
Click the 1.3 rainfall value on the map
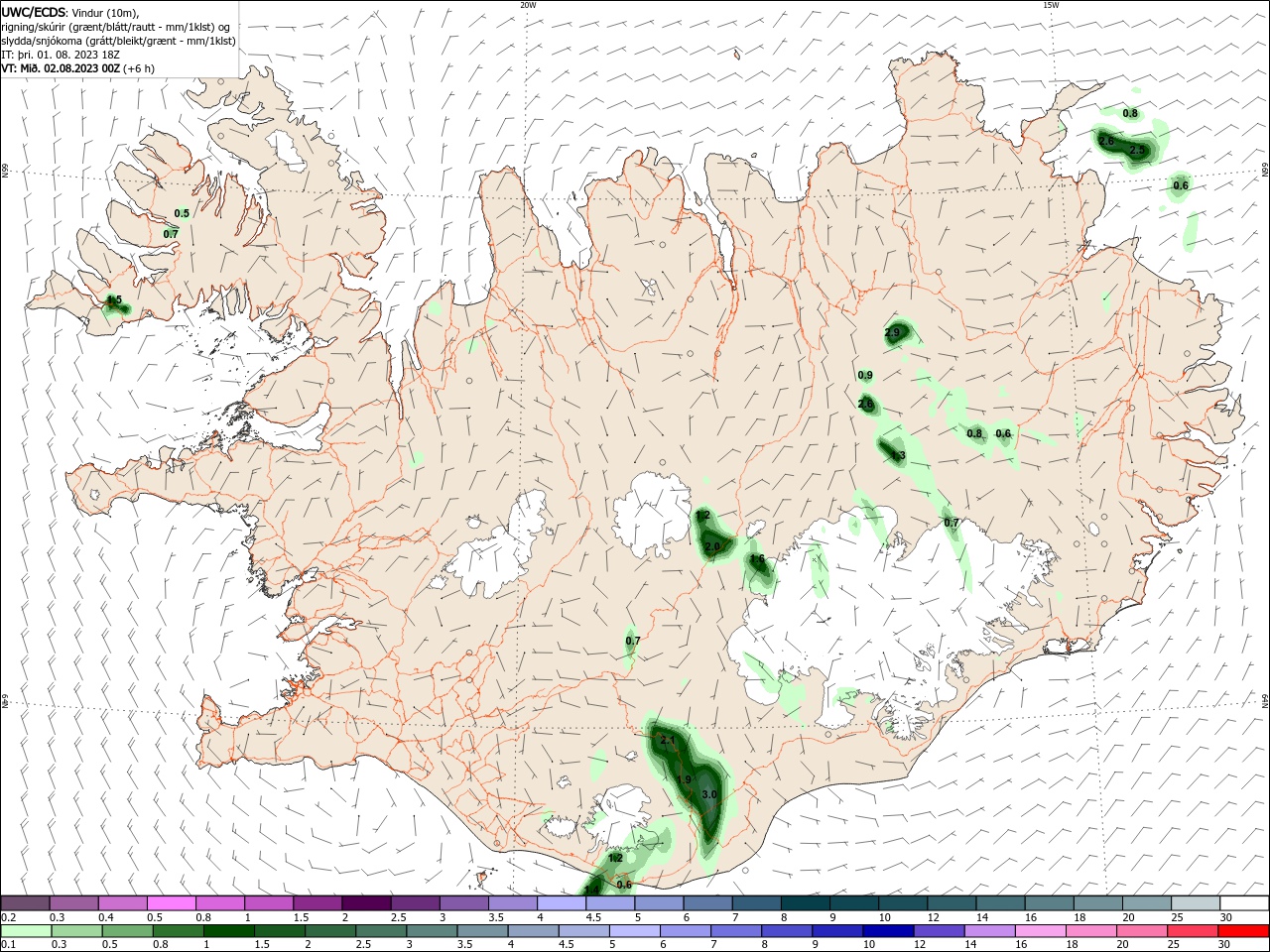click(x=898, y=456)
